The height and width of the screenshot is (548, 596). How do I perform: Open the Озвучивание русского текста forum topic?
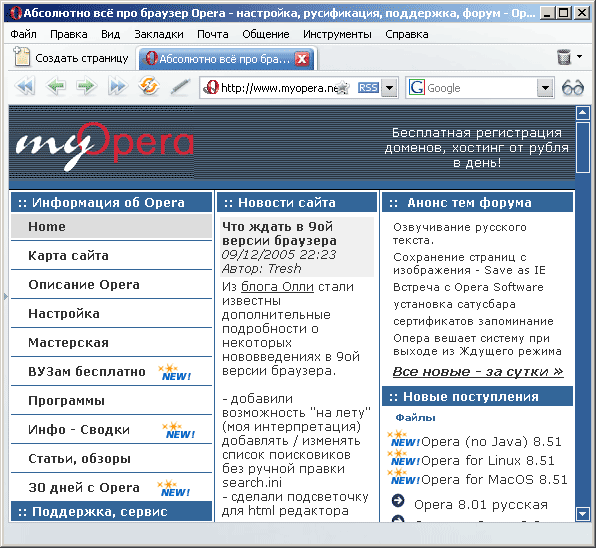460,234
